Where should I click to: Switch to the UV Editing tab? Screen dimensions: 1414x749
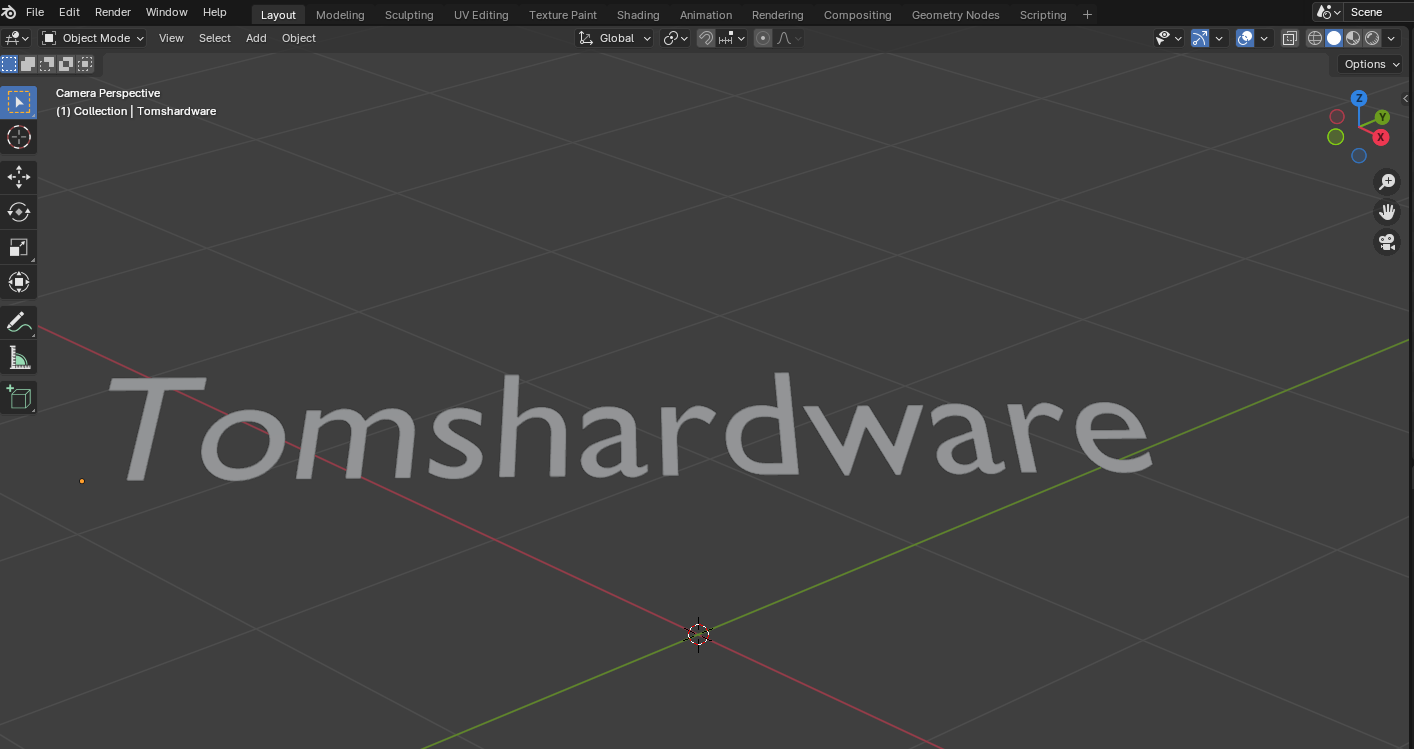point(481,15)
